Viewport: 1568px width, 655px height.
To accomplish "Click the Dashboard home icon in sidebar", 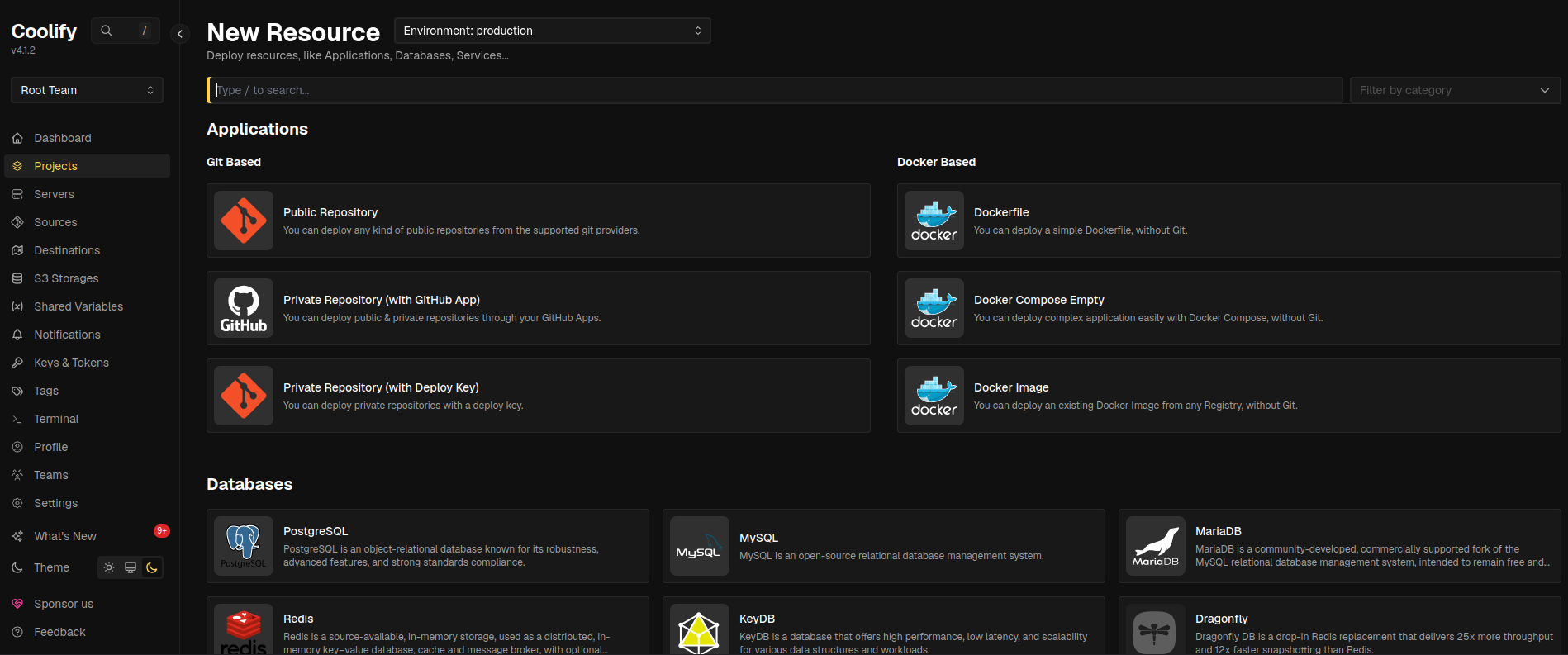I will (x=17, y=138).
